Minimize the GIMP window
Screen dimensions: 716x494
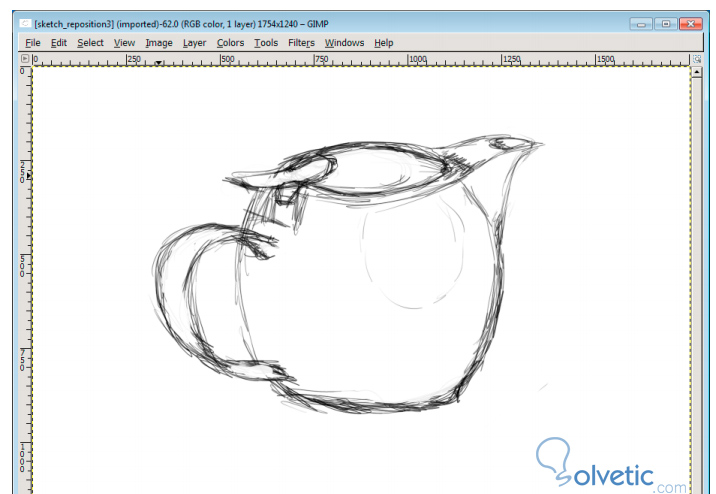(641, 24)
